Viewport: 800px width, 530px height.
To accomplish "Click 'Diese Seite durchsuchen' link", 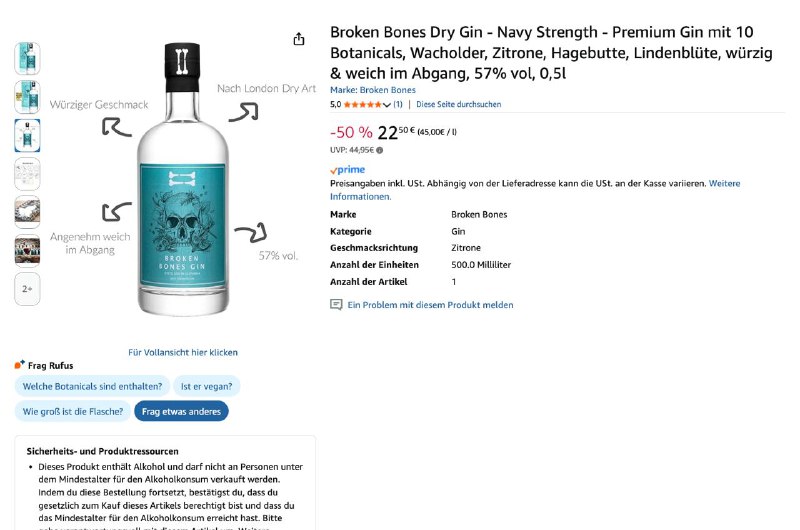I will (459, 104).
